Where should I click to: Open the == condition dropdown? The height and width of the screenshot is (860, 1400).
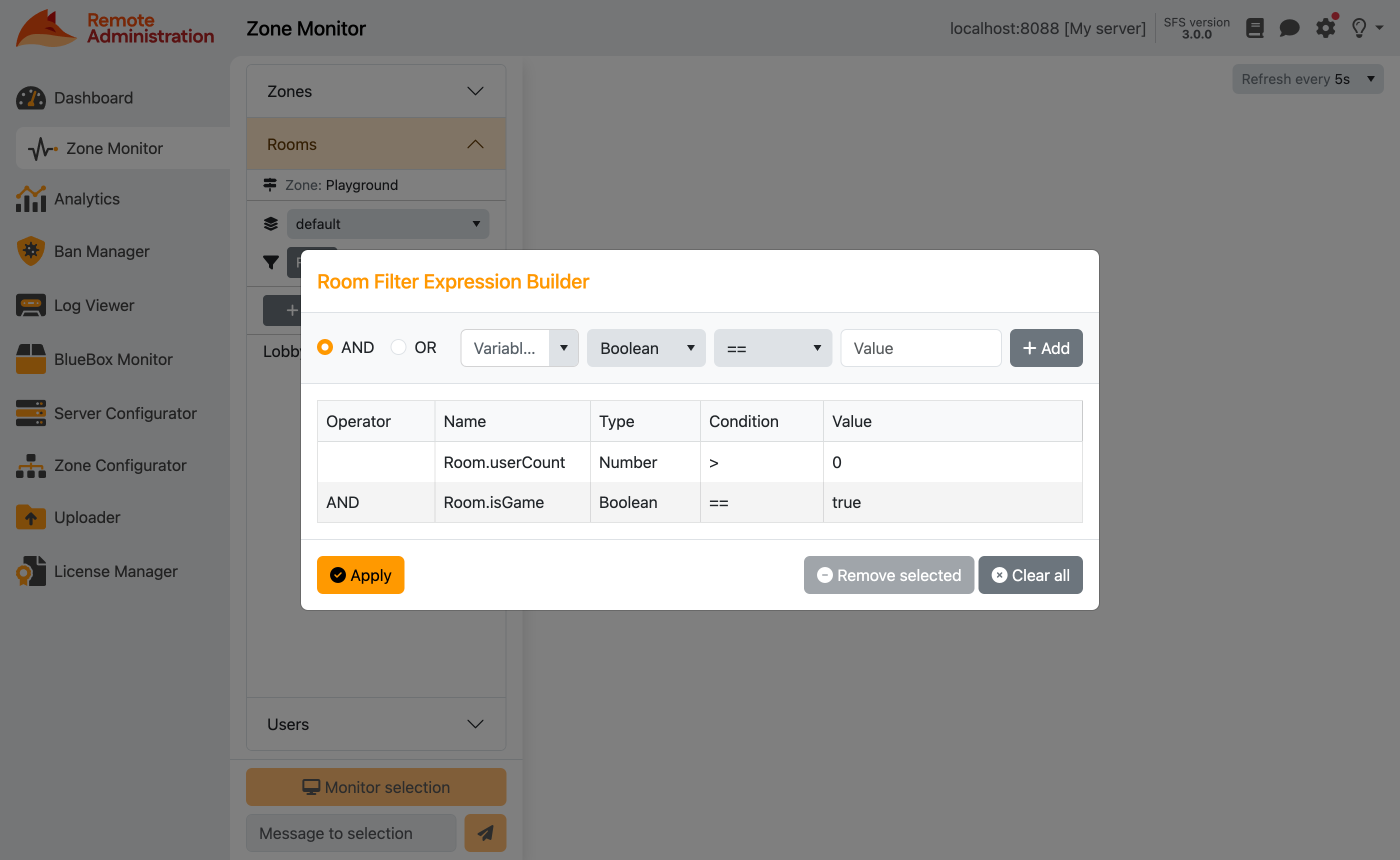tap(773, 348)
